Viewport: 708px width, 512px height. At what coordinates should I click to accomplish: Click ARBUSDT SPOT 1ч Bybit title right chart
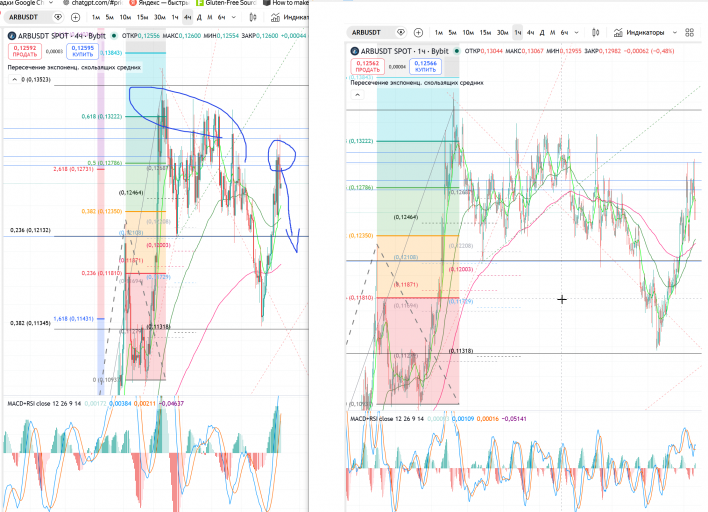coord(404,51)
